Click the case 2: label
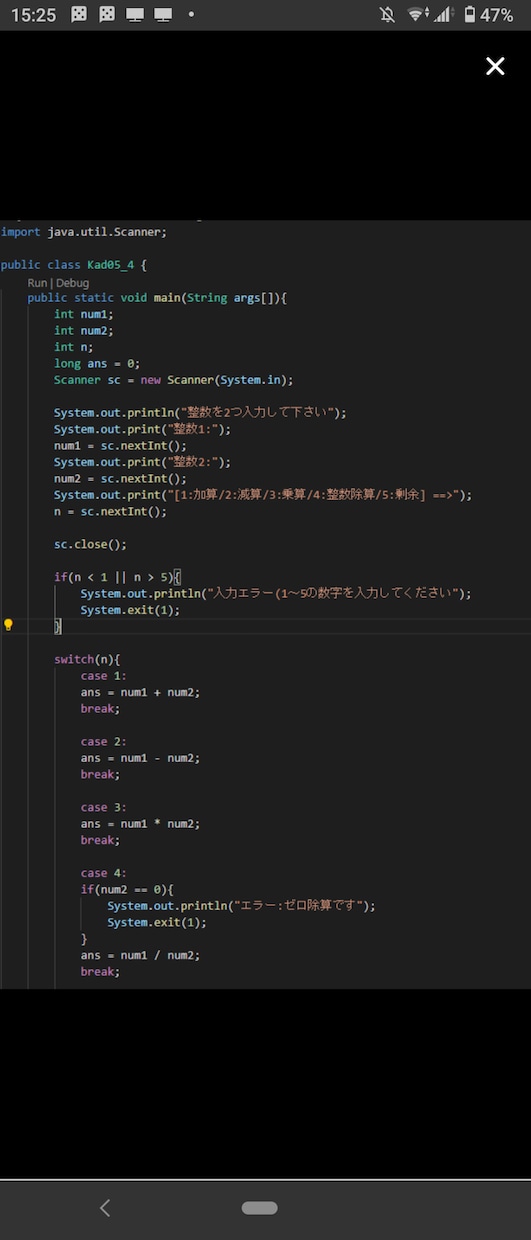Screen dimensions: 531x1240 (x=104, y=742)
